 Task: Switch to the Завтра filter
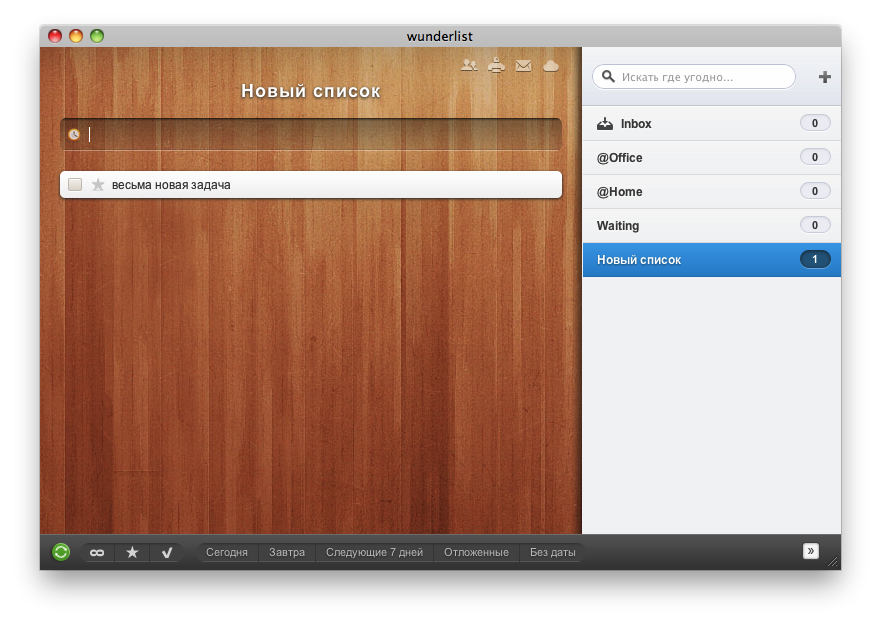click(x=287, y=552)
